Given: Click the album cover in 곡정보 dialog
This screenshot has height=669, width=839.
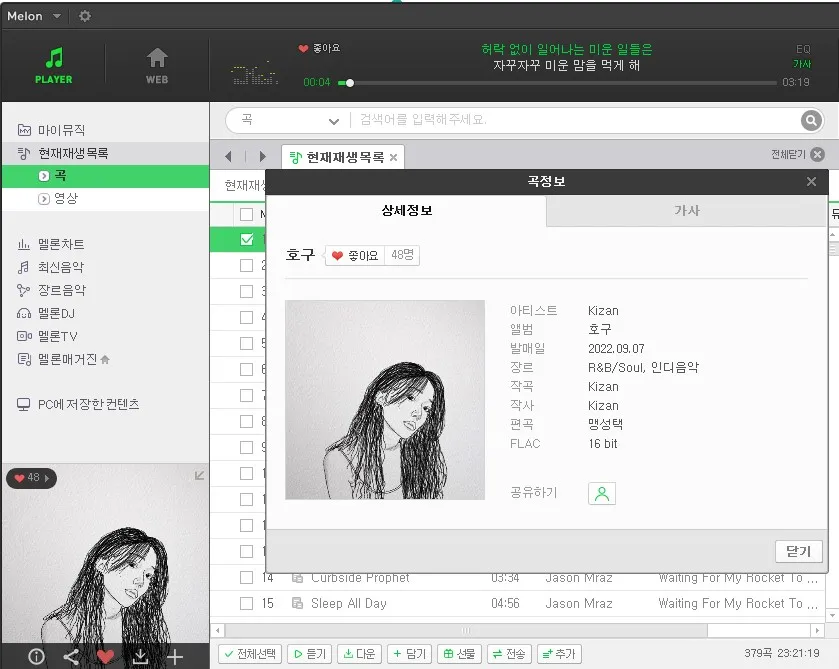Looking at the screenshot, I should tap(385, 400).
